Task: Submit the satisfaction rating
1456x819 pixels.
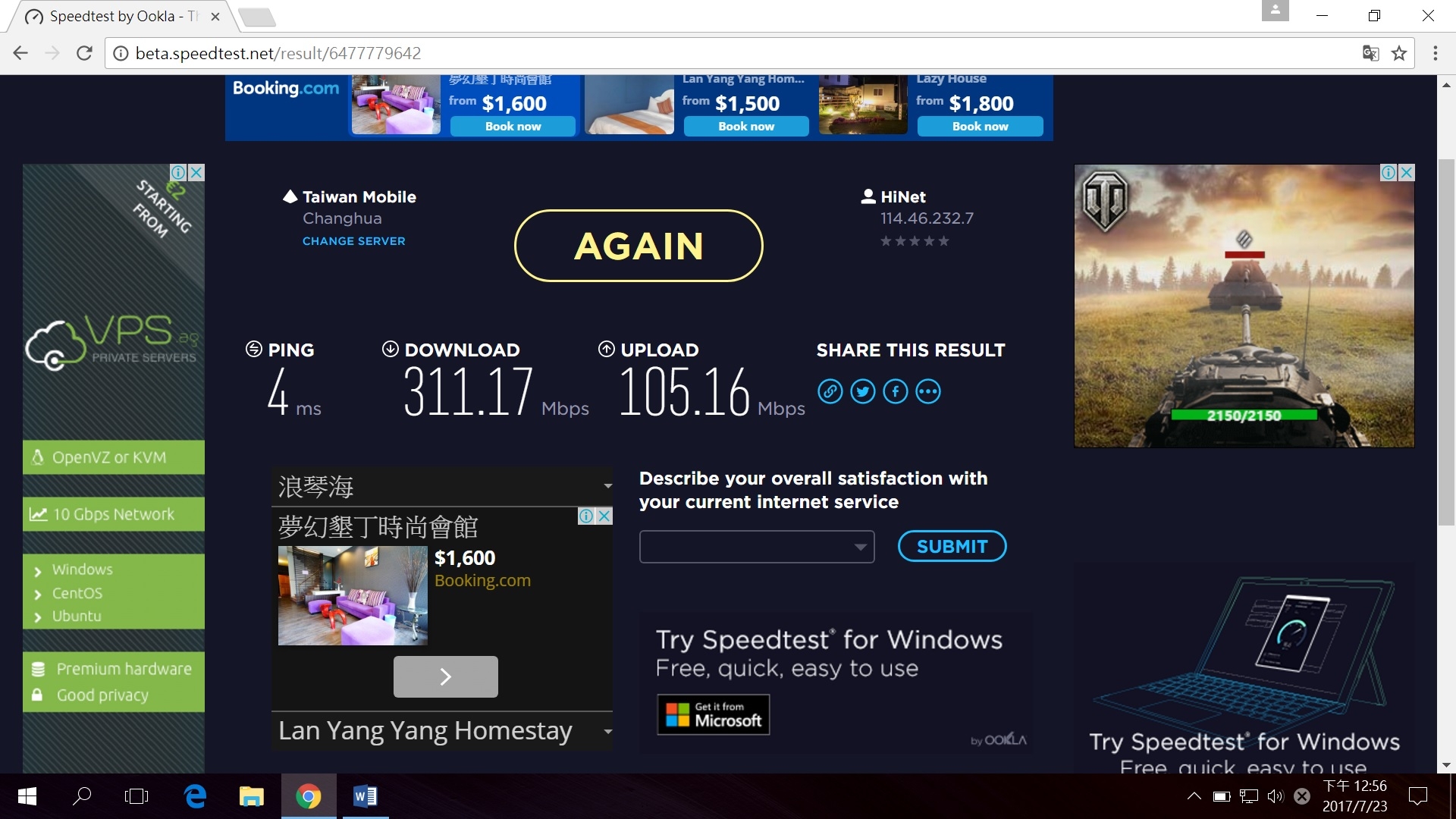Action: coord(952,546)
